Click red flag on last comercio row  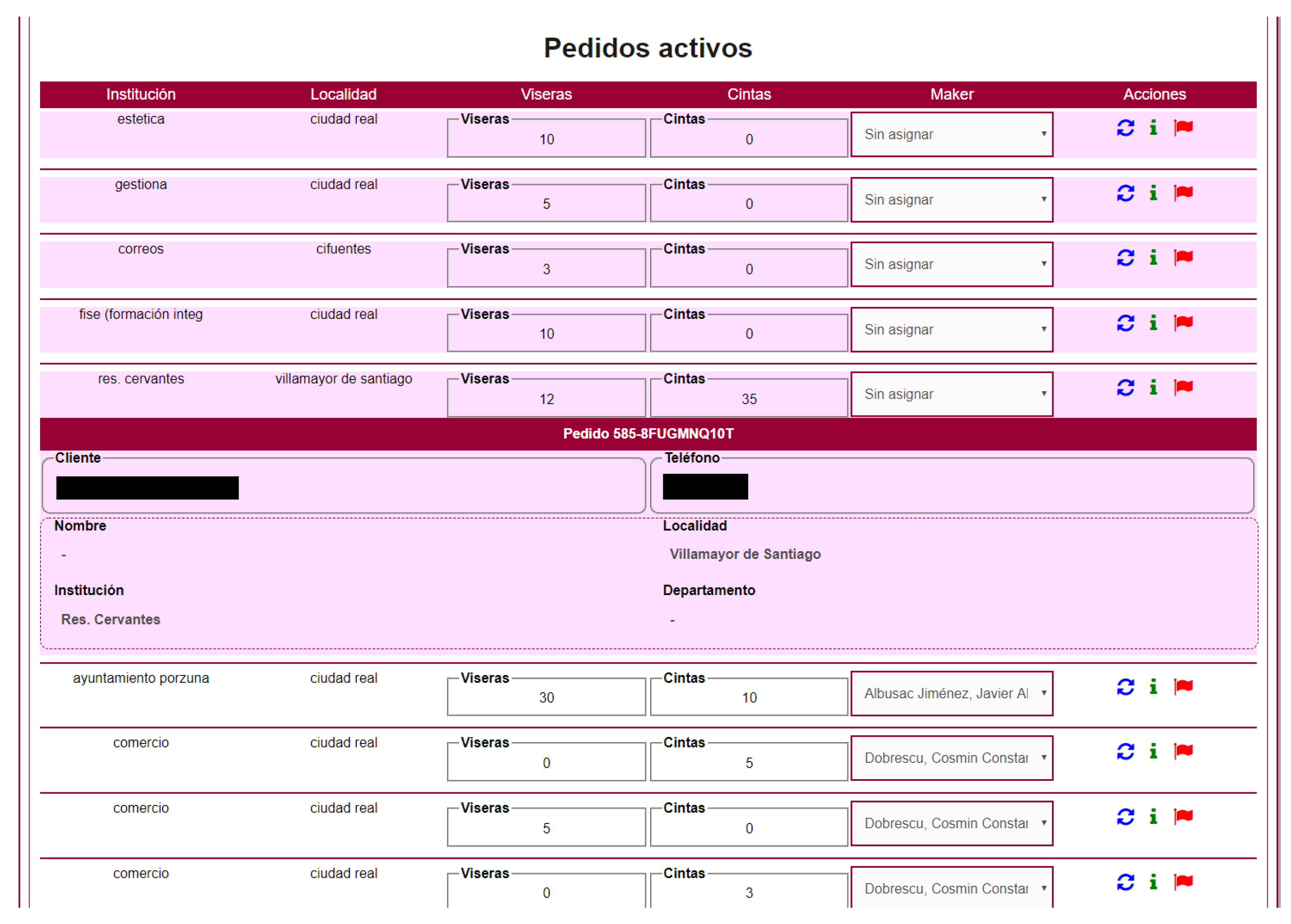(x=1183, y=881)
